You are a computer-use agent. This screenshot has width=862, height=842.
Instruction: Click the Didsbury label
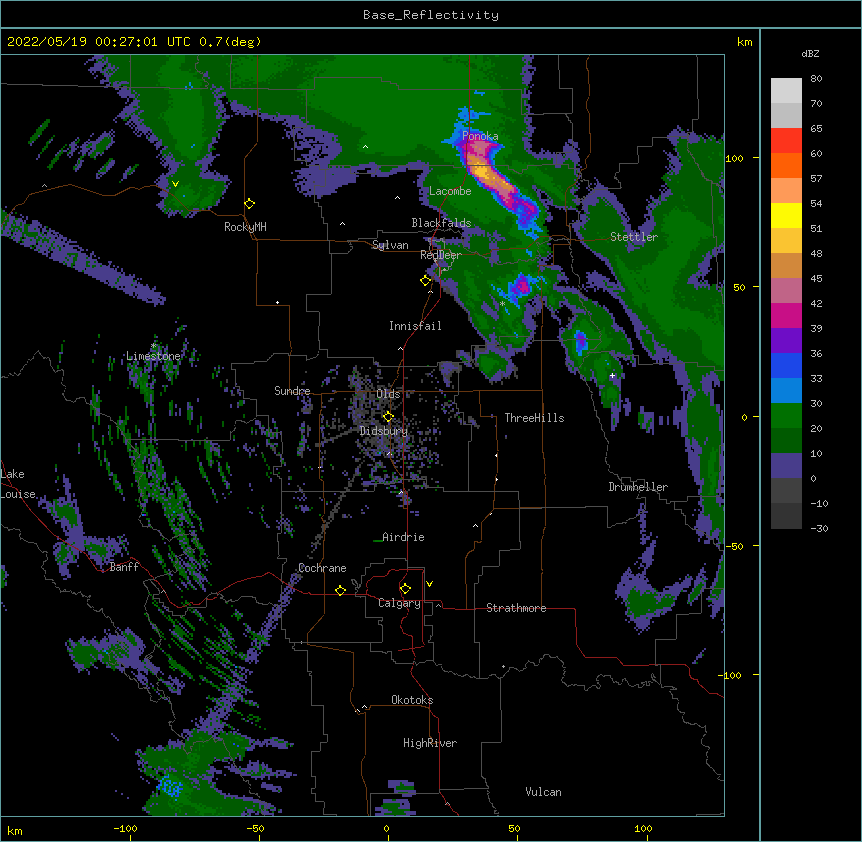click(384, 431)
